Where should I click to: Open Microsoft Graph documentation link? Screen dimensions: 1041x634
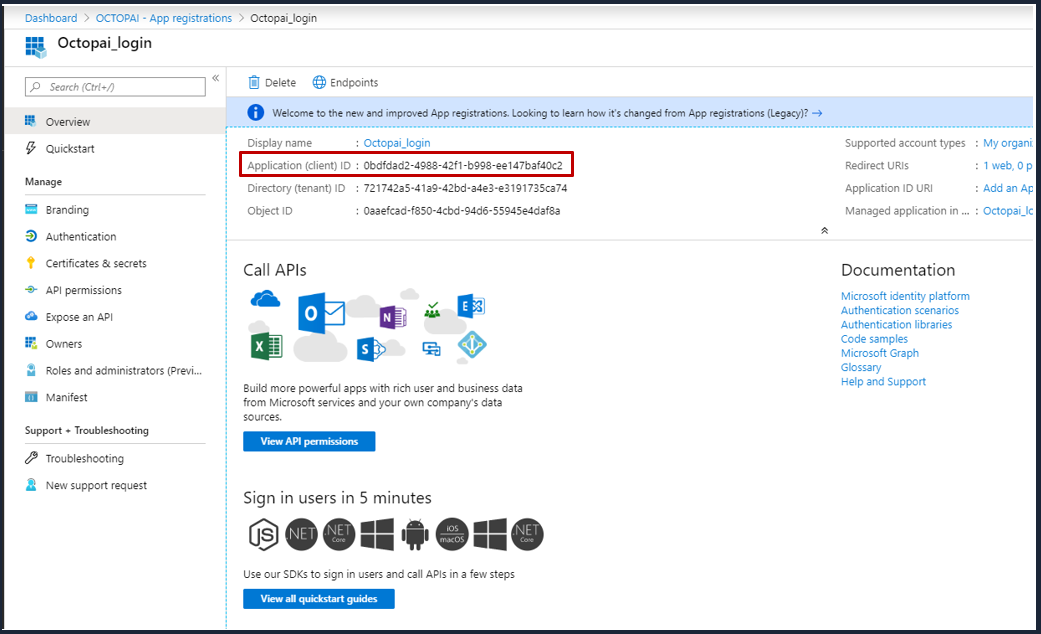tap(879, 353)
